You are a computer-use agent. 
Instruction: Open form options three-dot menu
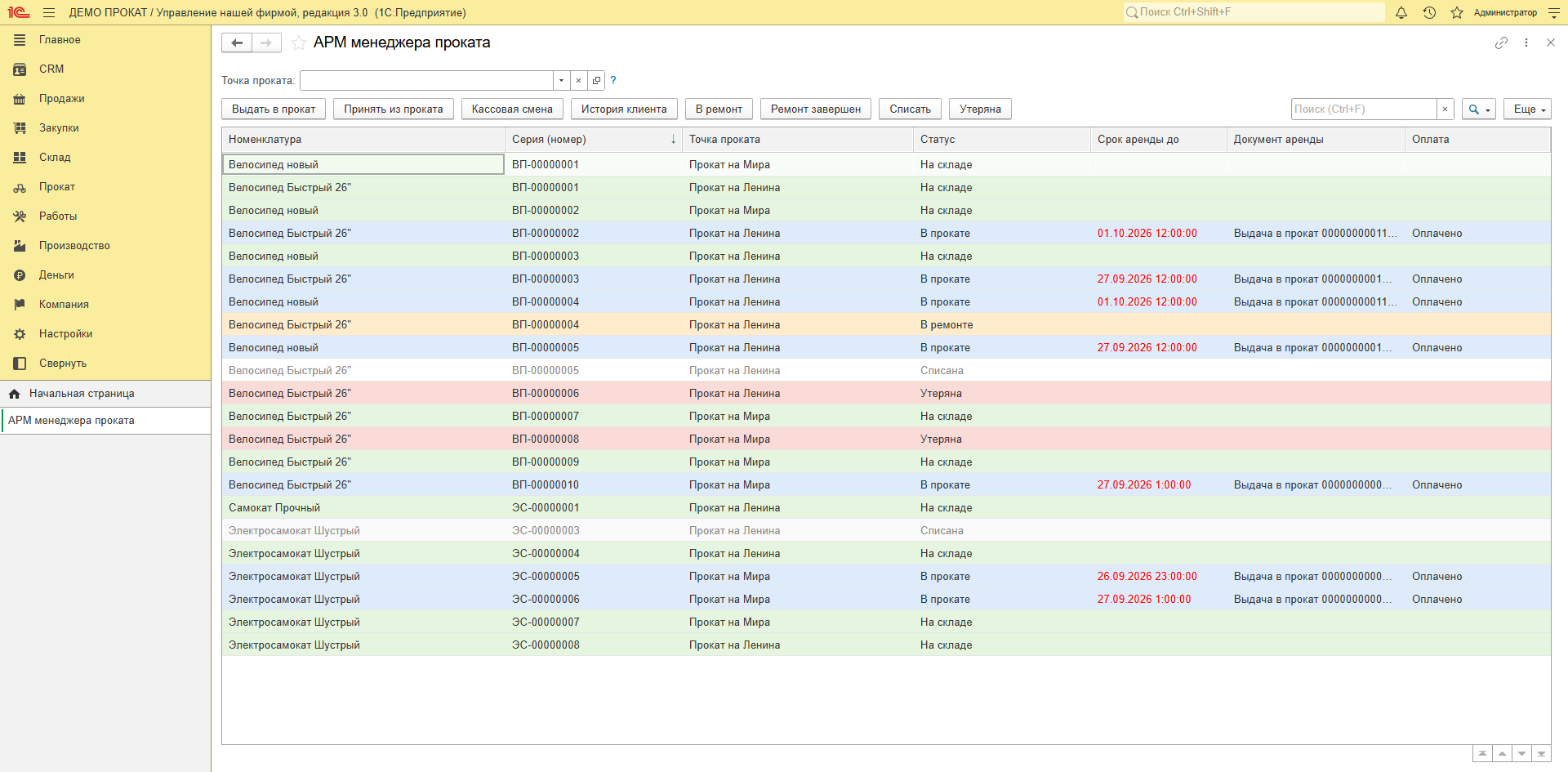(x=1526, y=42)
